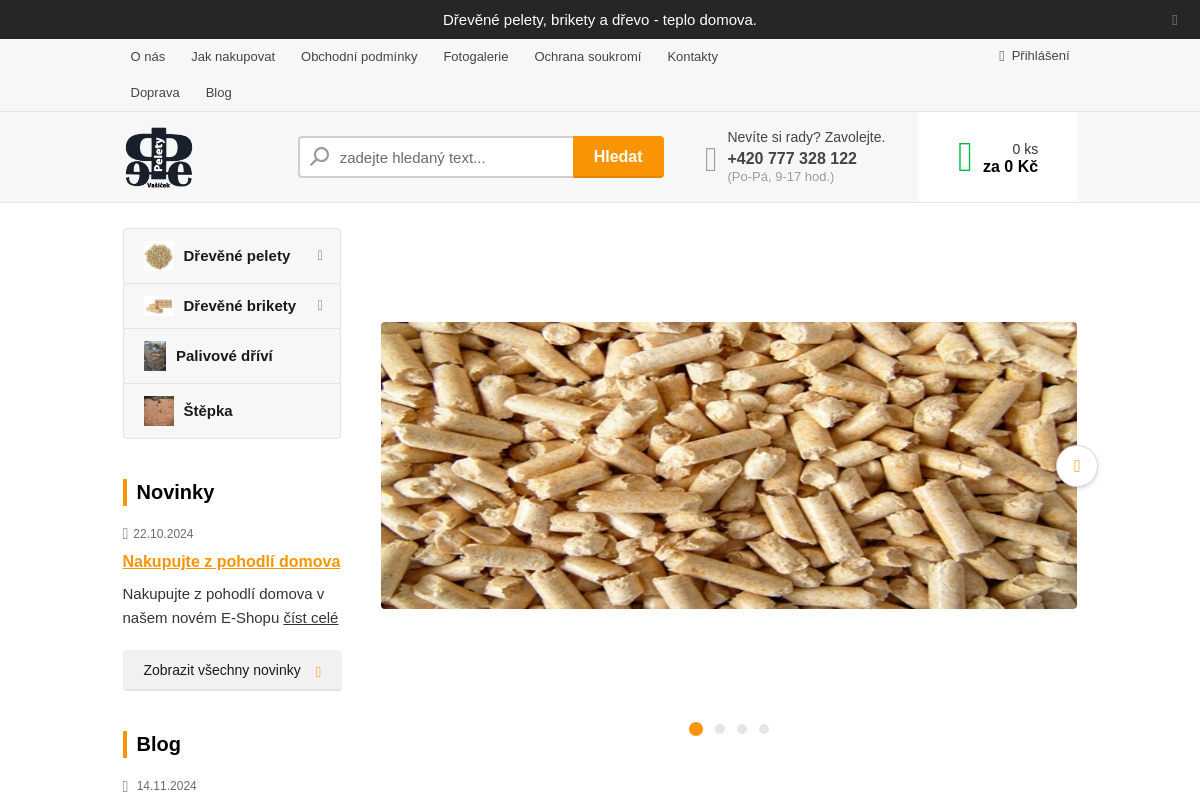The height and width of the screenshot is (800, 1200).
Task: Expand the Dřevěné pelety submenu arrow
Action: pos(320,255)
